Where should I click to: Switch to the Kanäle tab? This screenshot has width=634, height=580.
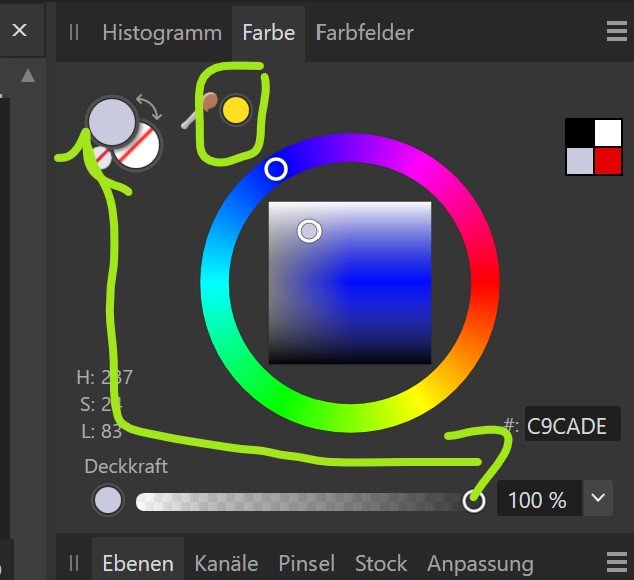point(226,563)
